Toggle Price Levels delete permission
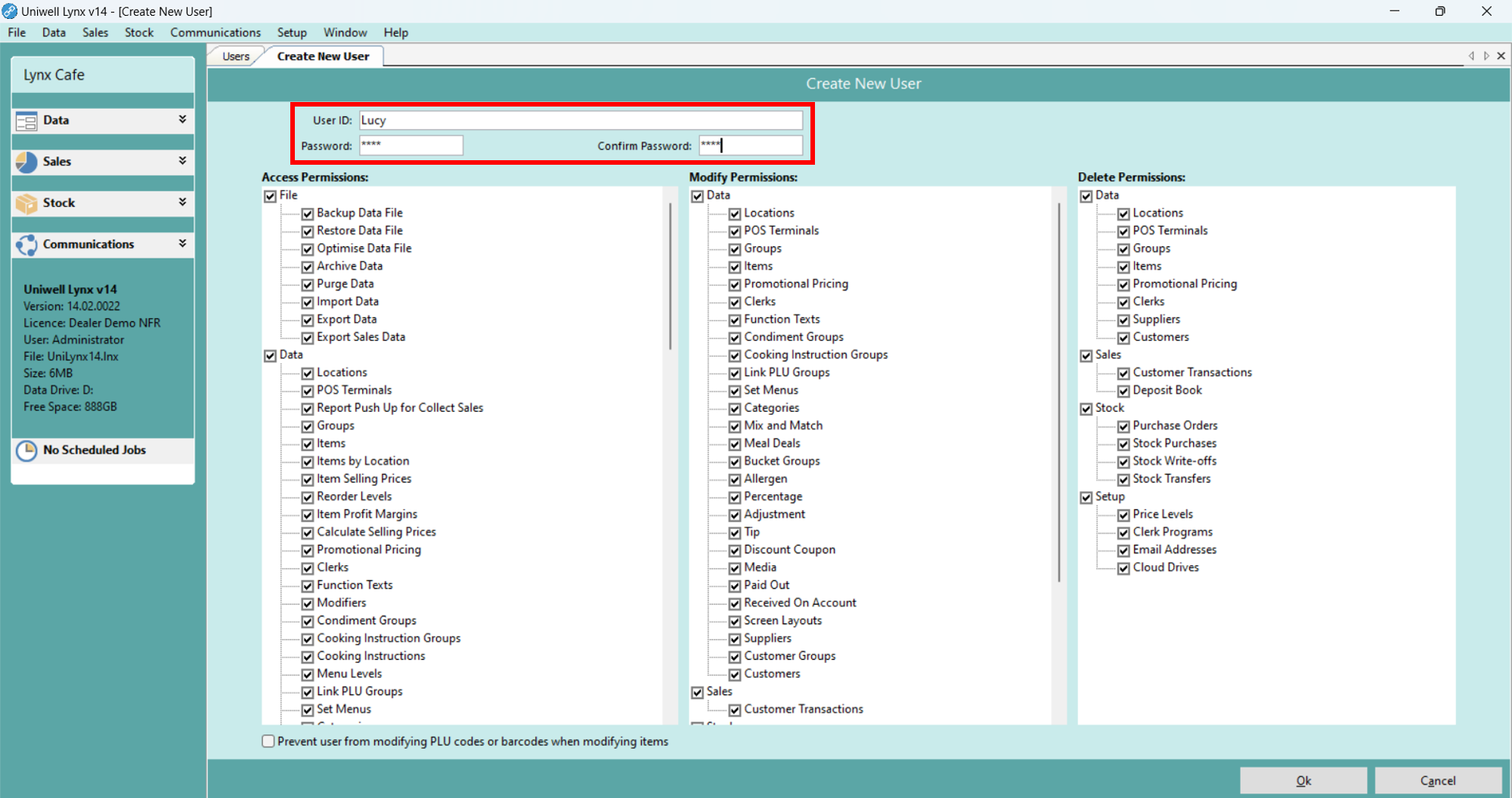This screenshot has height=798, width=1512. (x=1123, y=515)
